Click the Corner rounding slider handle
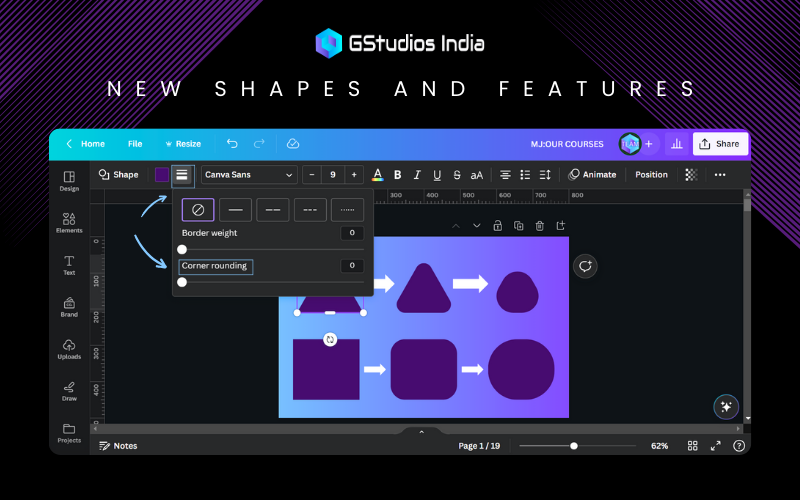This screenshot has height=500, width=800. (x=182, y=282)
